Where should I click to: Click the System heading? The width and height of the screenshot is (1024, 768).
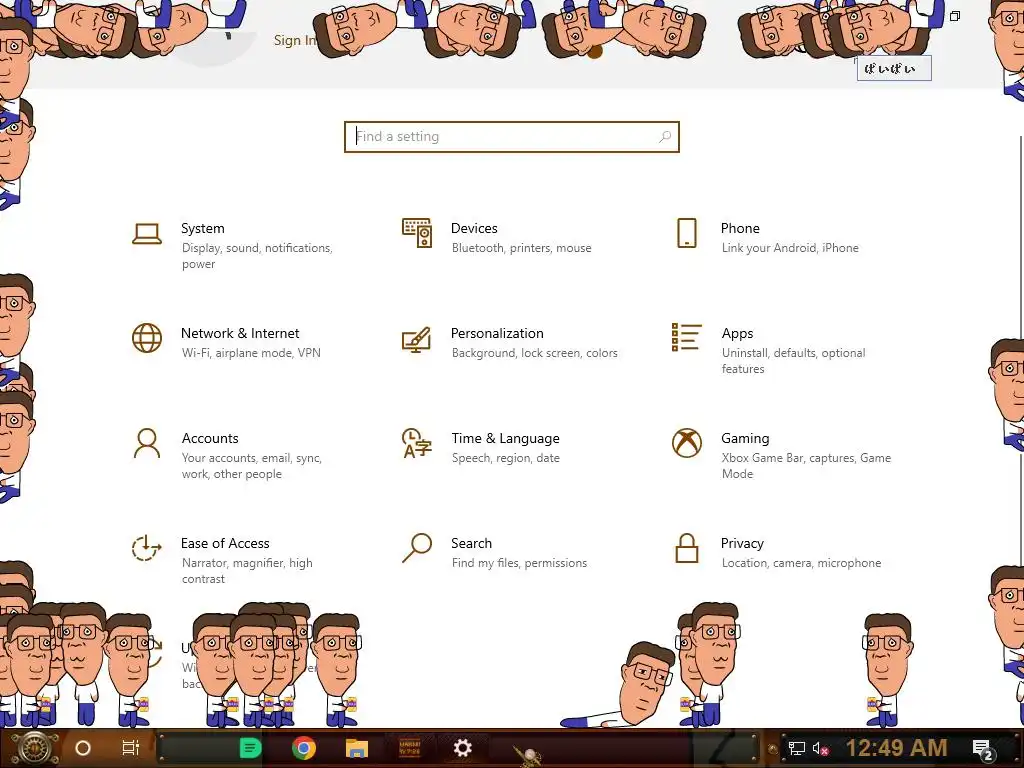coord(202,229)
